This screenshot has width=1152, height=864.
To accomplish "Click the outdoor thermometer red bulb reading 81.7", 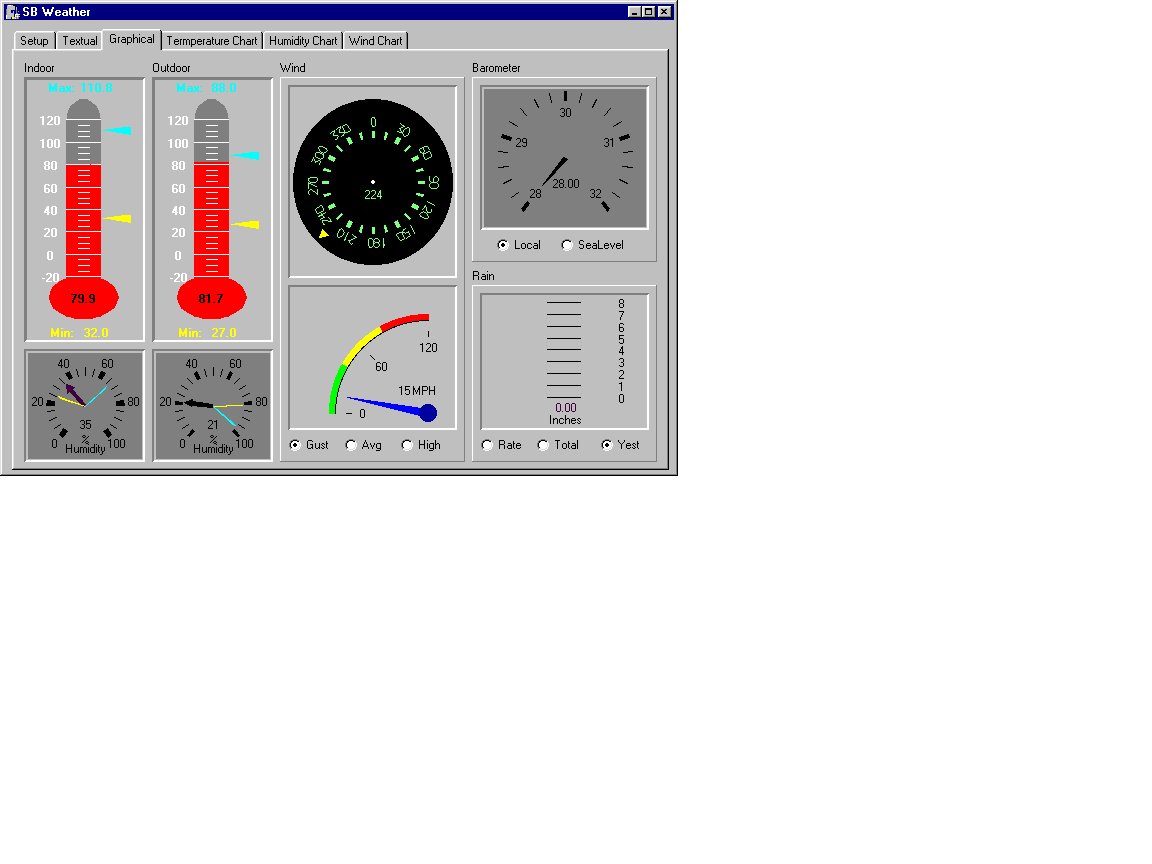I will tap(211, 298).
